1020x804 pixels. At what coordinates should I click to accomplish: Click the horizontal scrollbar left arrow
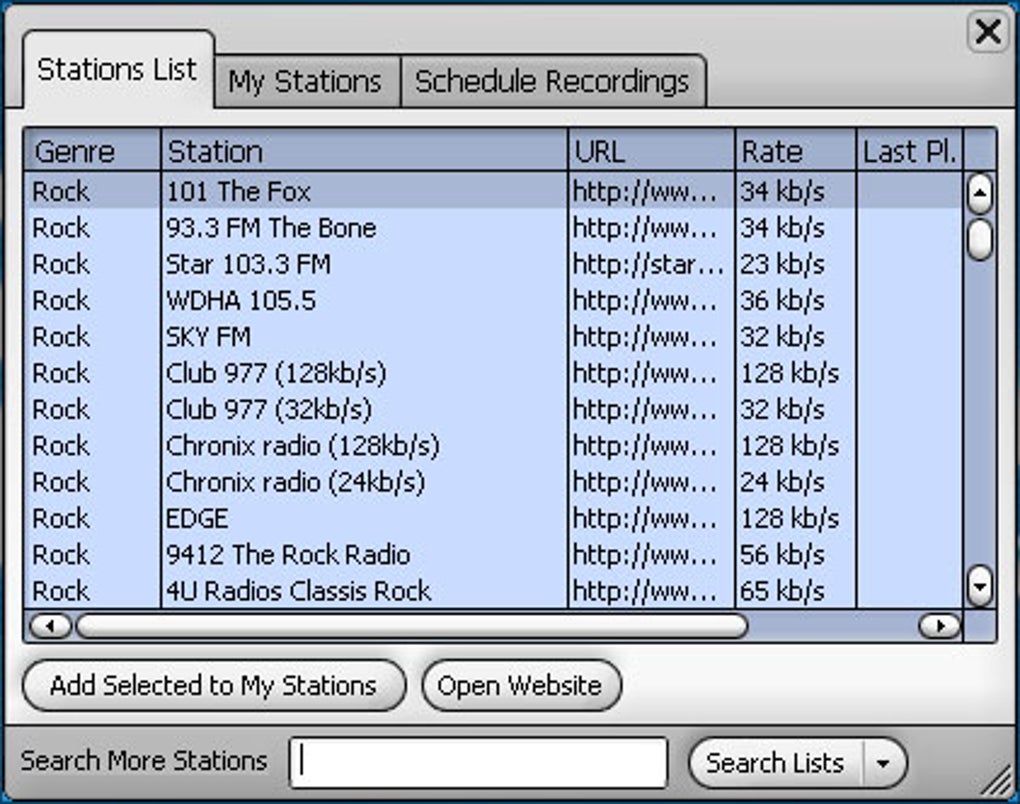point(50,626)
